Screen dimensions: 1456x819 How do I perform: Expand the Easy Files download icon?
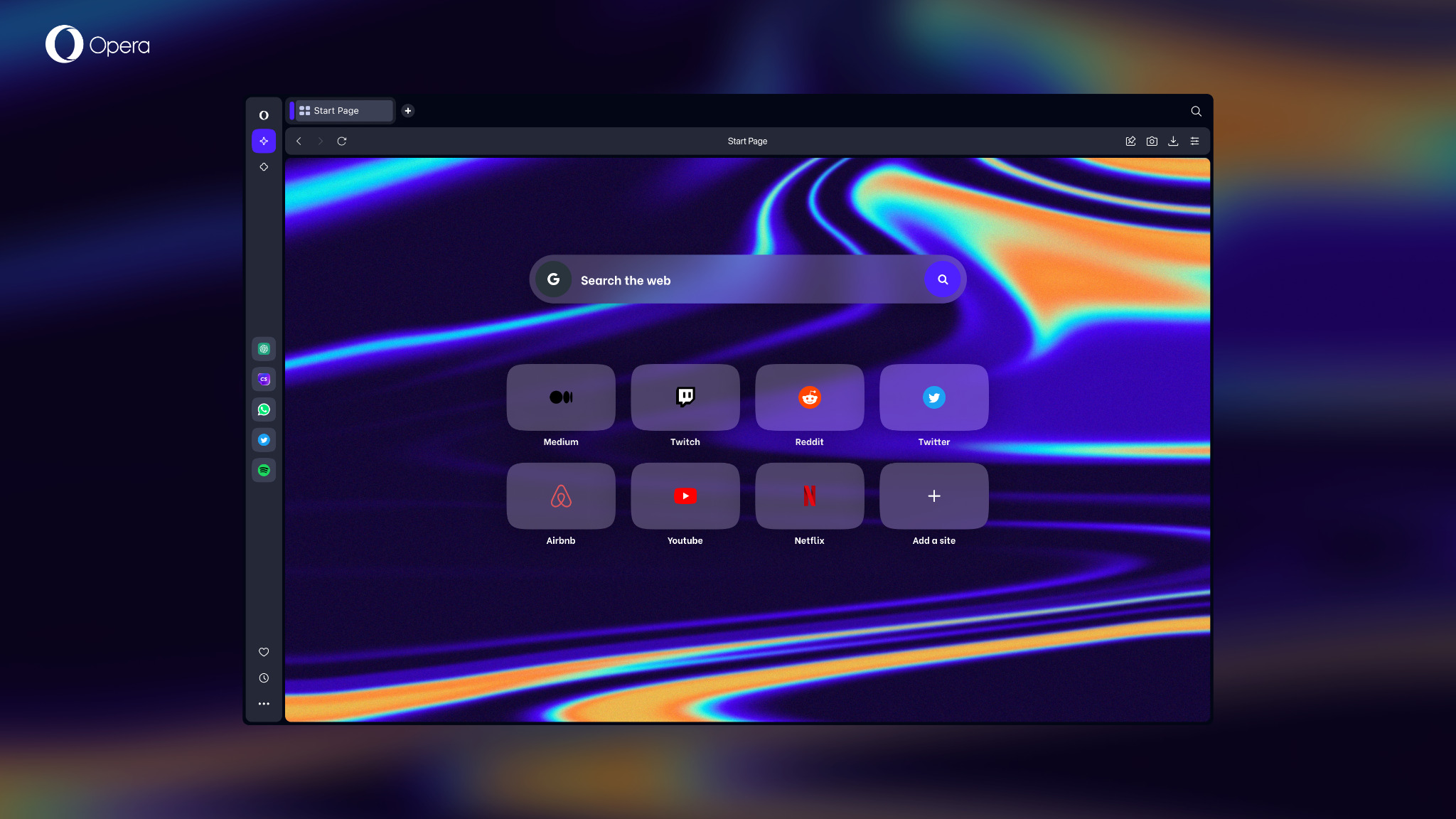tap(1173, 141)
